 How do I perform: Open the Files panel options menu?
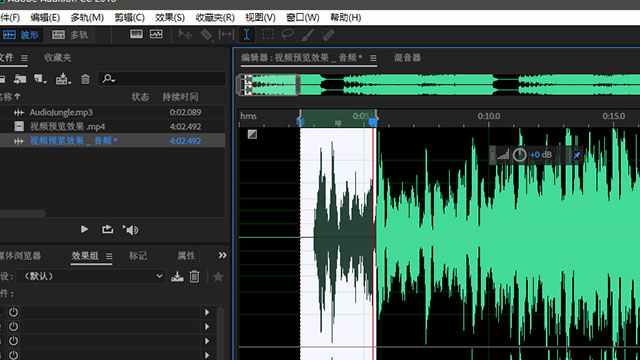coord(24,58)
